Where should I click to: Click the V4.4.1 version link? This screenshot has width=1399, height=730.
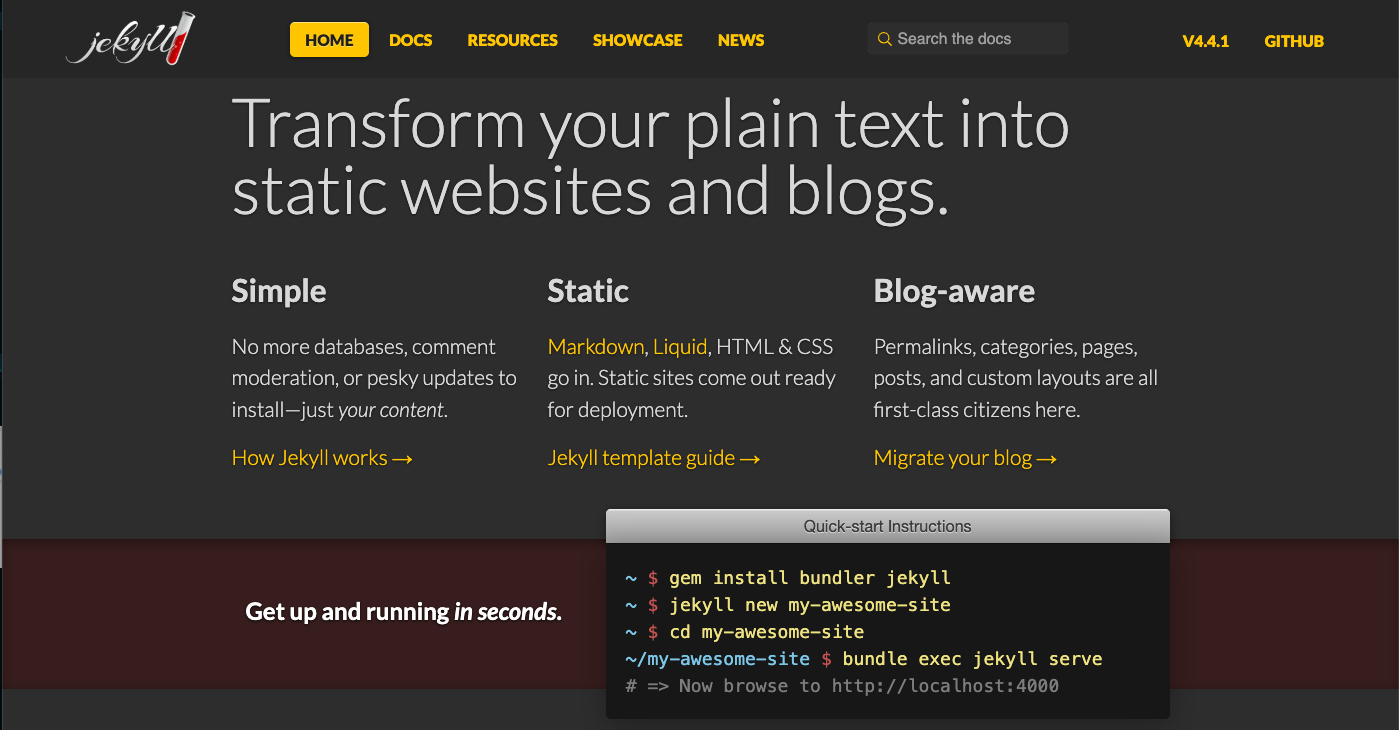[x=1205, y=41]
